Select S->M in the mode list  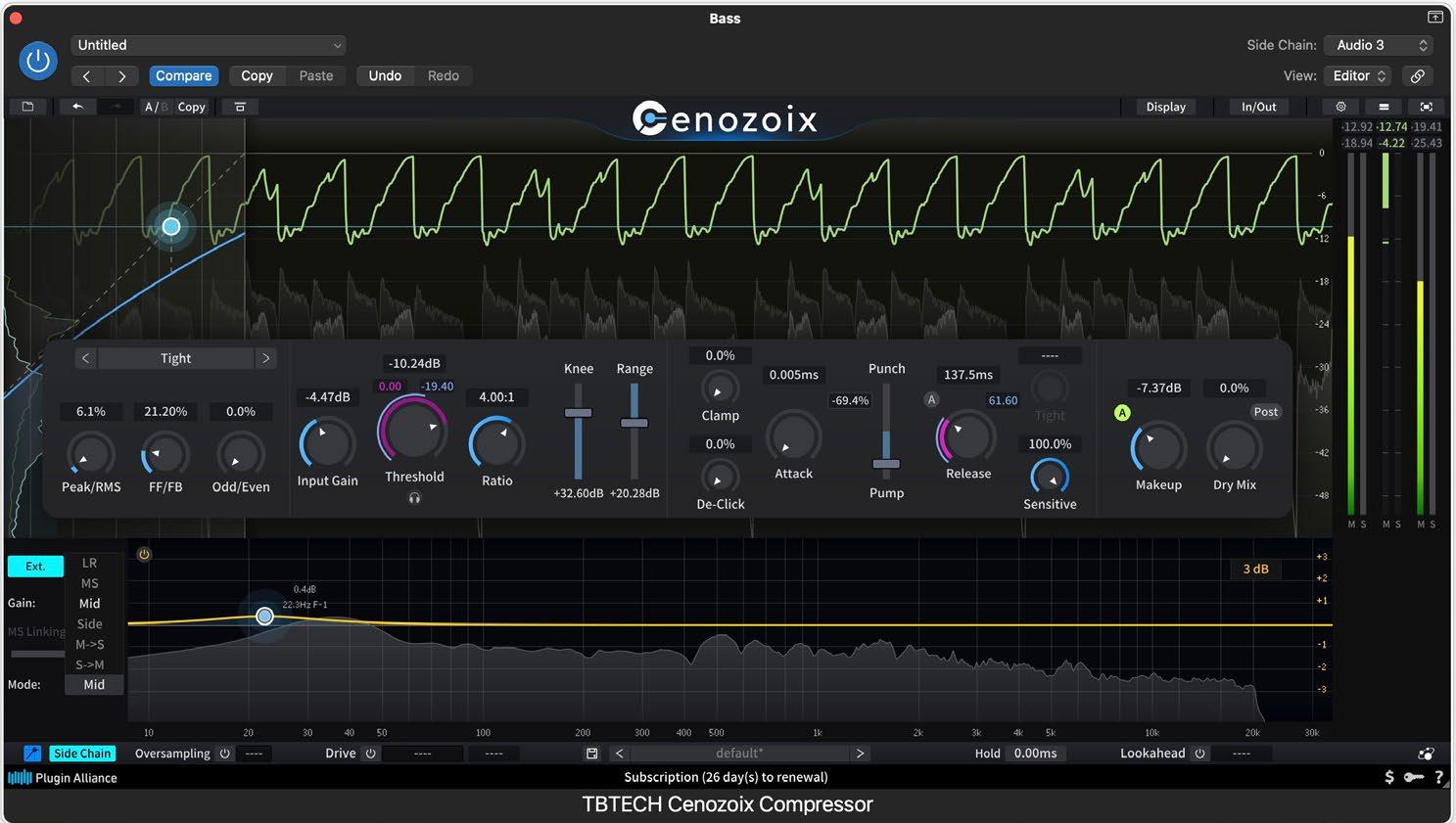(x=90, y=664)
